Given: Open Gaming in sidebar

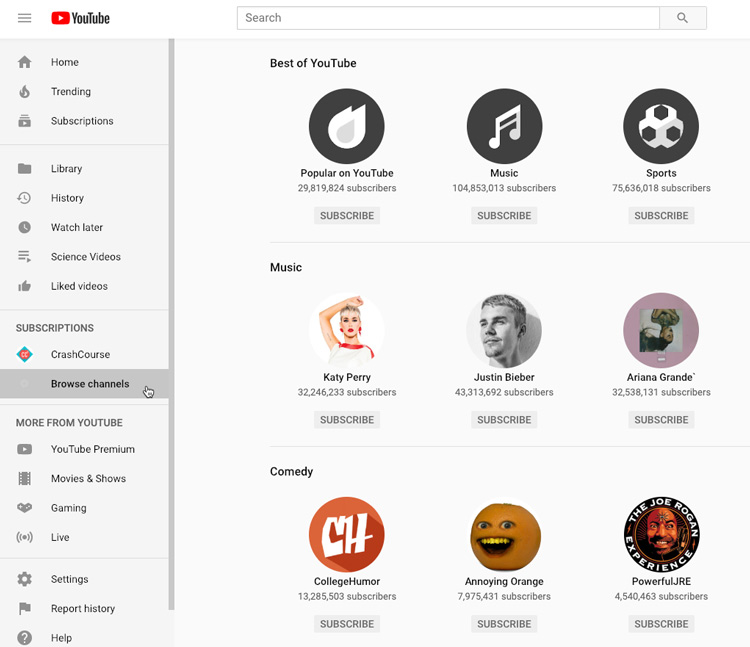Looking at the screenshot, I should (x=84, y=508).
